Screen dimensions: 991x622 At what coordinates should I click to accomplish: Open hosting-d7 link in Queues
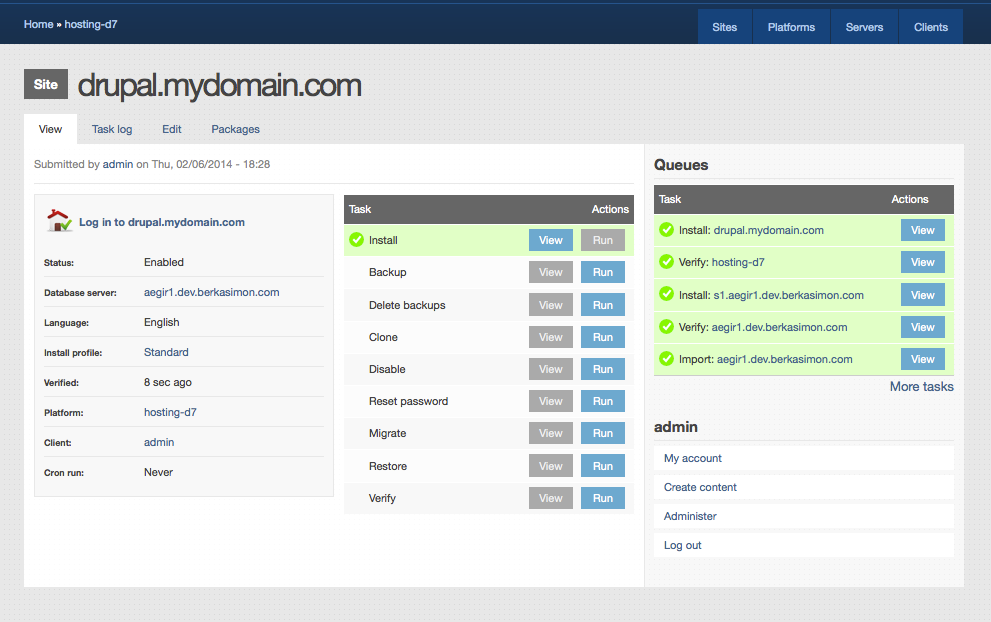(738, 262)
